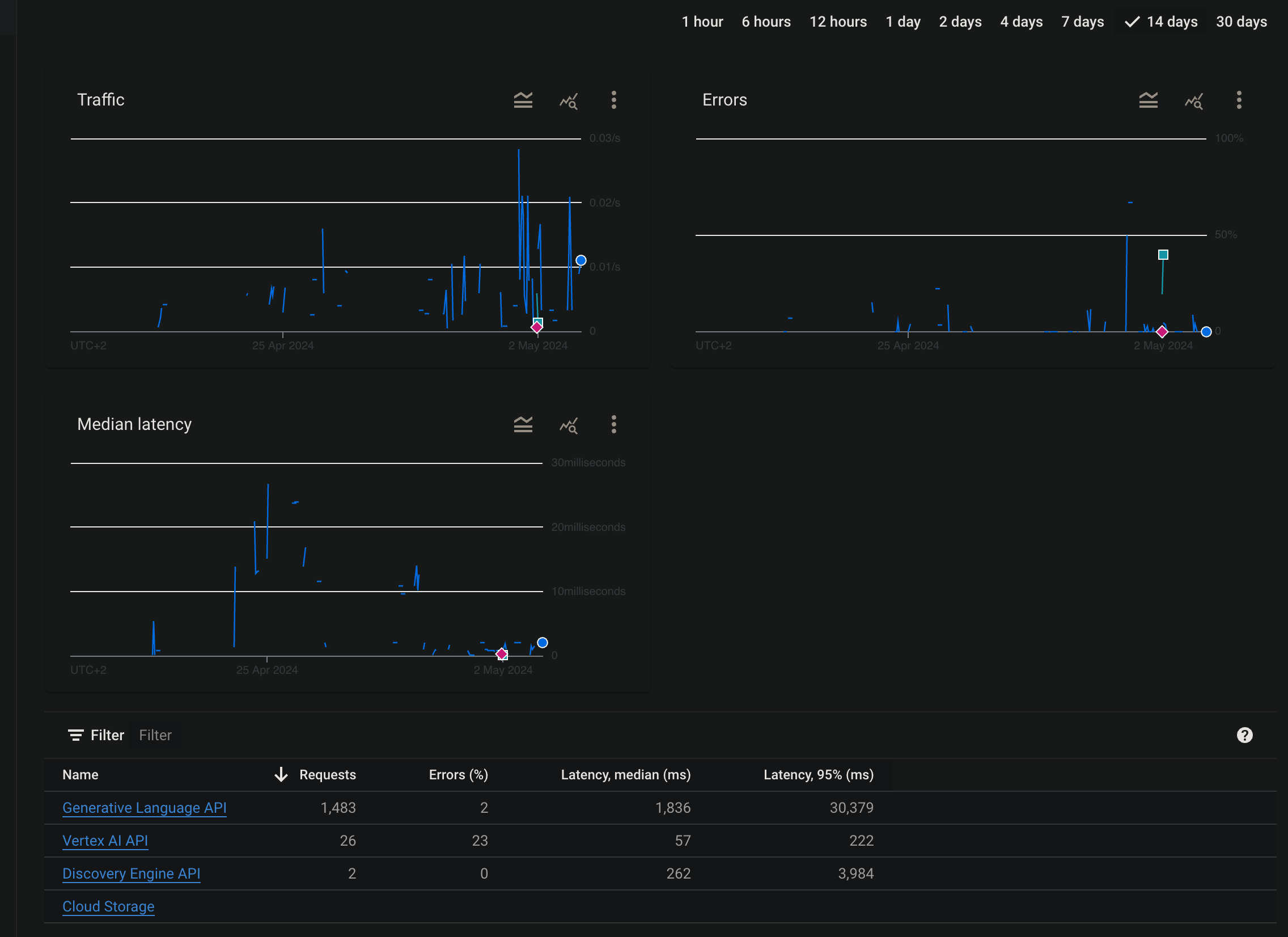The height and width of the screenshot is (937, 1288).
Task: Select the 30 days time range
Action: (x=1241, y=22)
